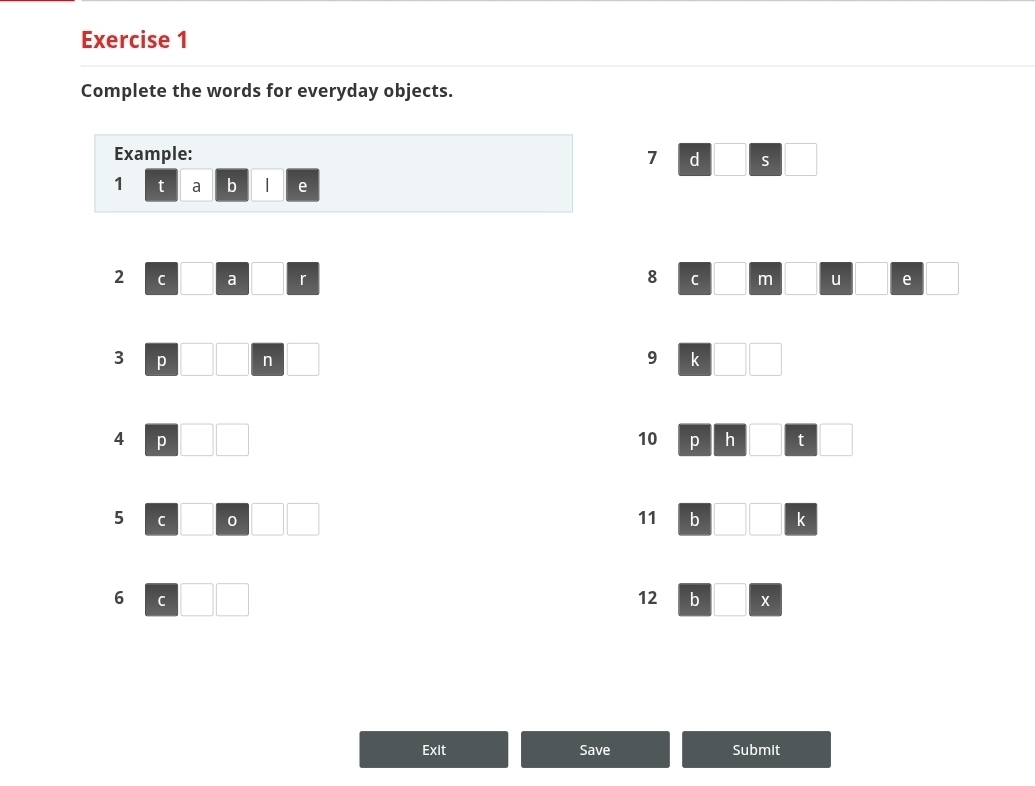Select the first blank after 'k' in word 9
Image resolution: width=1035 pixels, height=786 pixels.
click(730, 360)
